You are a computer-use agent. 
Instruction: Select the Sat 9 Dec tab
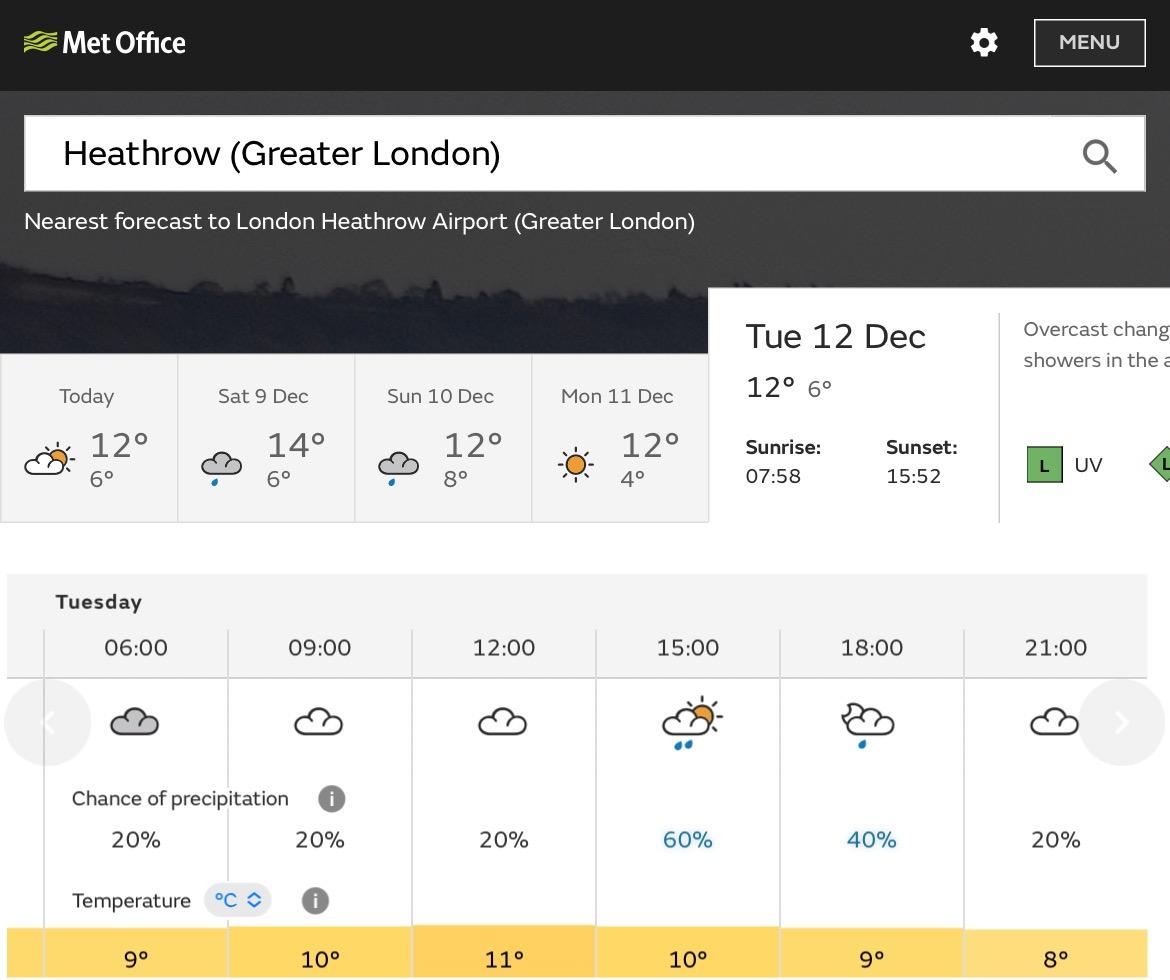click(266, 438)
